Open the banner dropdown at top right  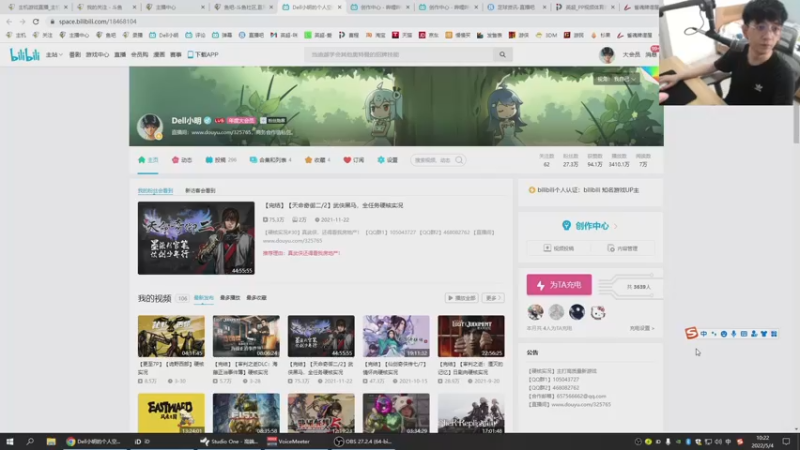(616, 79)
